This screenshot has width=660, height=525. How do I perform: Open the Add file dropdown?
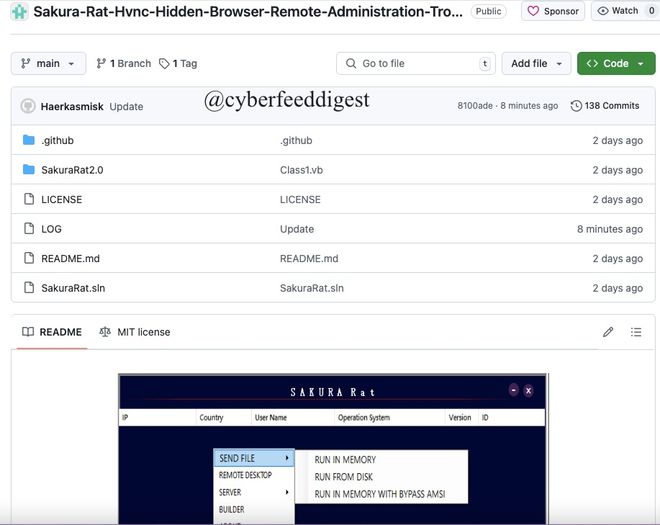click(x=536, y=64)
